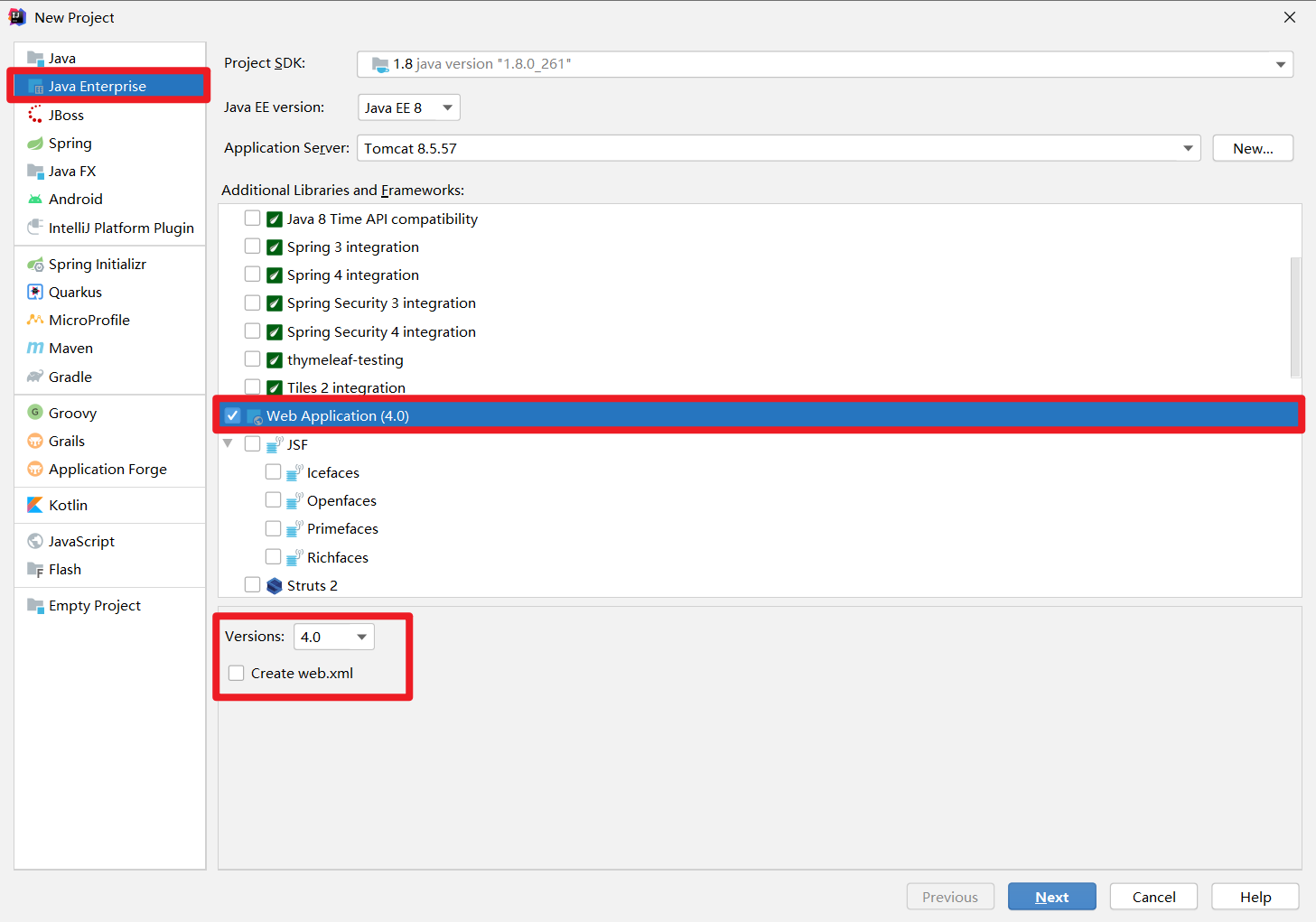Choose IntelliJ Platform Plugin icon
1316x922 pixels.
coord(35,228)
